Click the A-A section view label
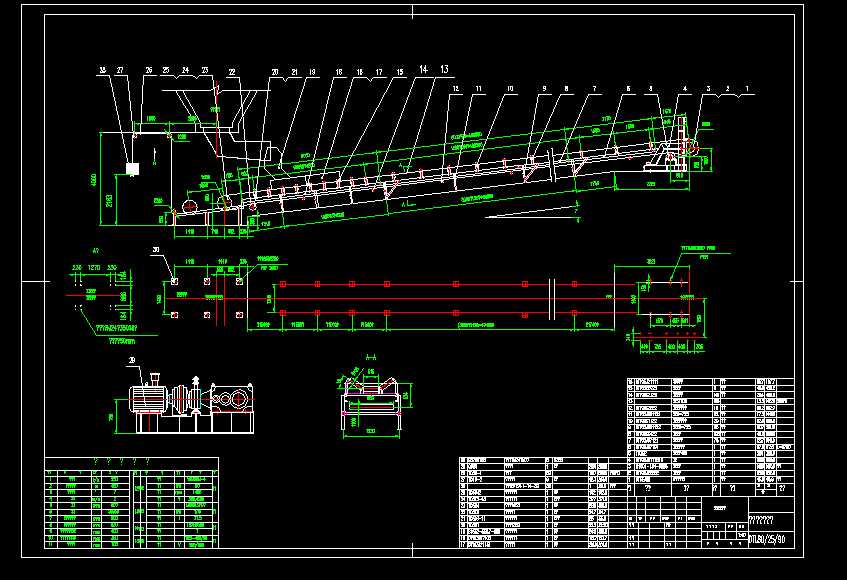The width and height of the screenshot is (847, 580). [x=371, y=357]
